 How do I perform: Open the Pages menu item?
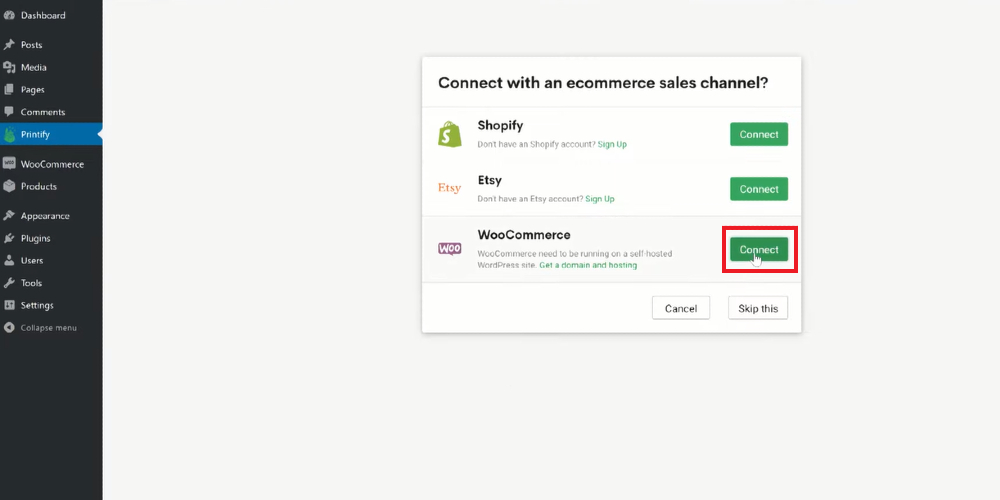(51, 89)
